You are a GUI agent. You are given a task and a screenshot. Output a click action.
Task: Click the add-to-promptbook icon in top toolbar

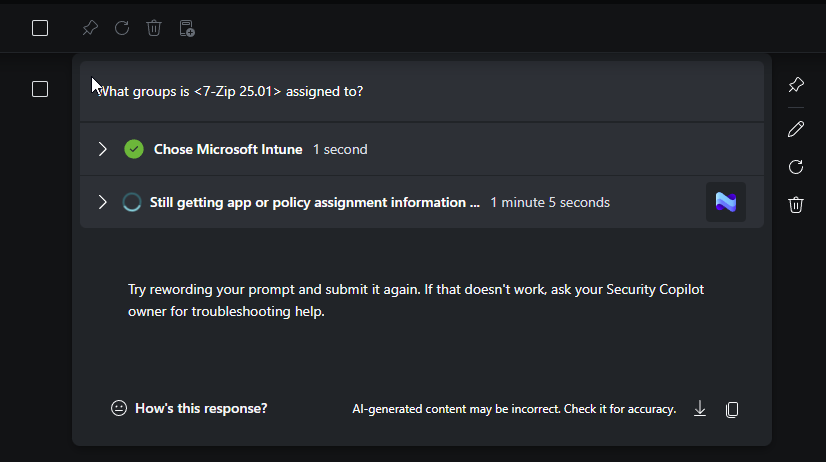(x=186, y=28)
